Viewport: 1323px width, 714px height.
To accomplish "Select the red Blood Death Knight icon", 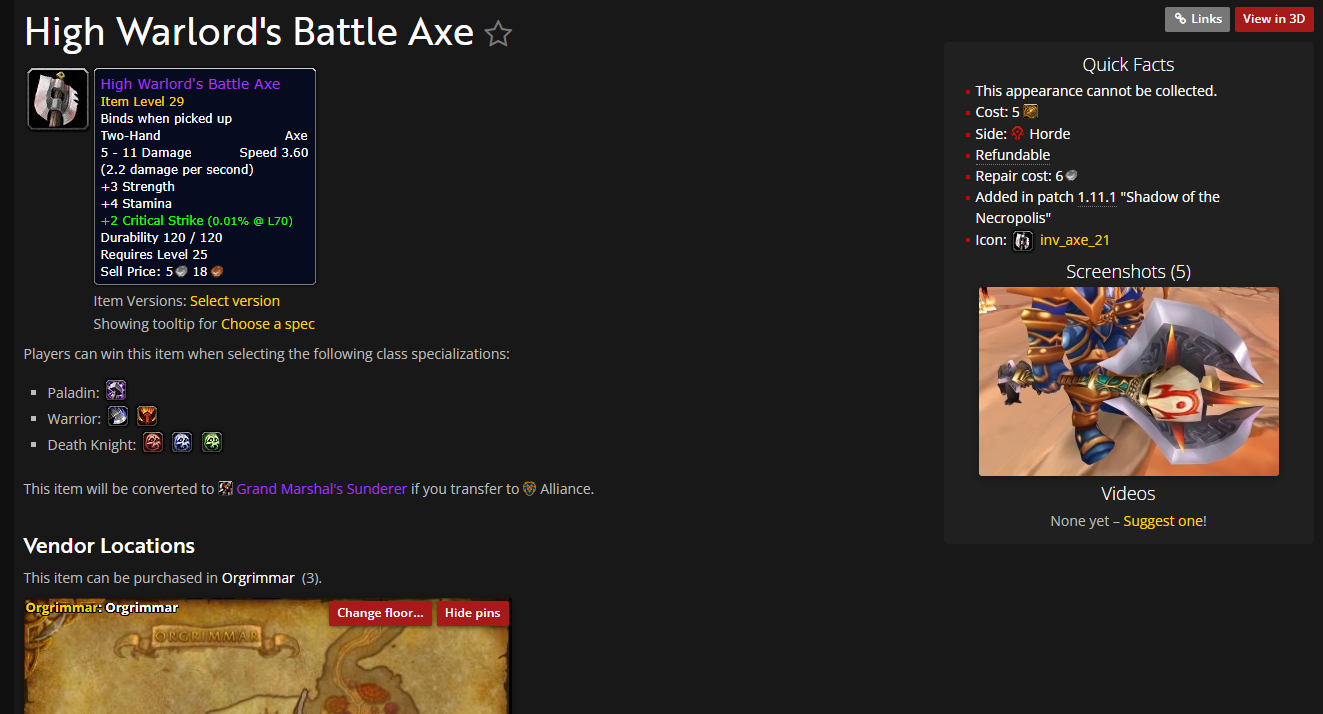I will point(153,443).
